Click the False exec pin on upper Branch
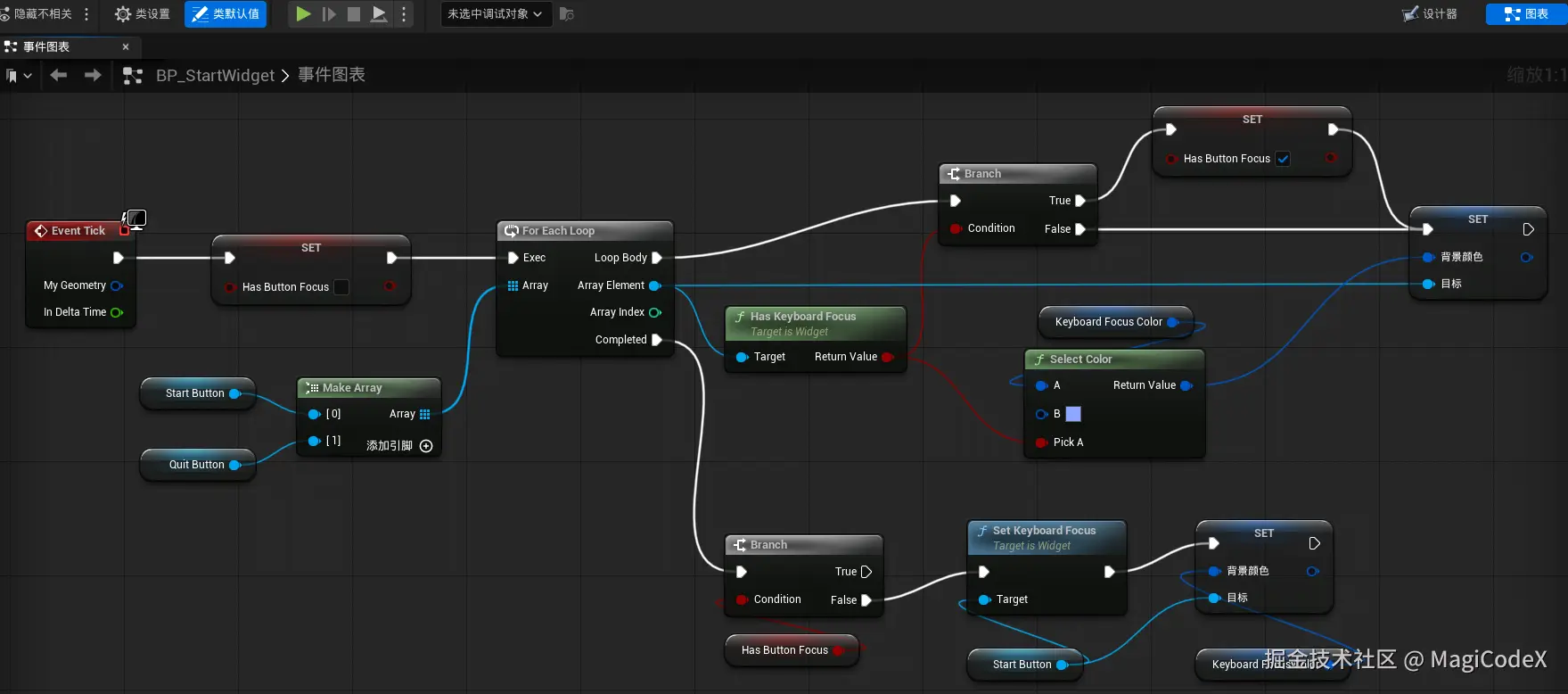Screen dimensions: 1568x694 [x=1080, y=229]
